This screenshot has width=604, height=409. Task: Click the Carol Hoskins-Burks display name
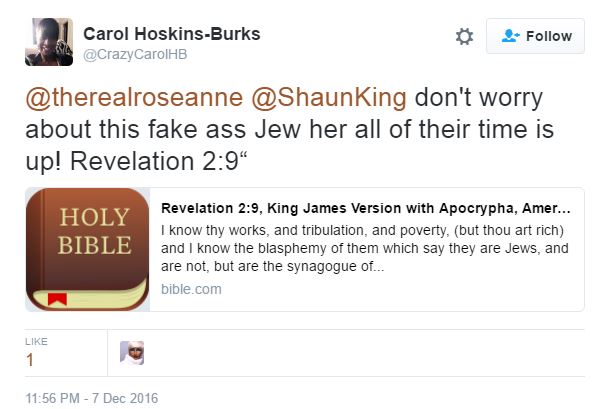click(172, 34)
